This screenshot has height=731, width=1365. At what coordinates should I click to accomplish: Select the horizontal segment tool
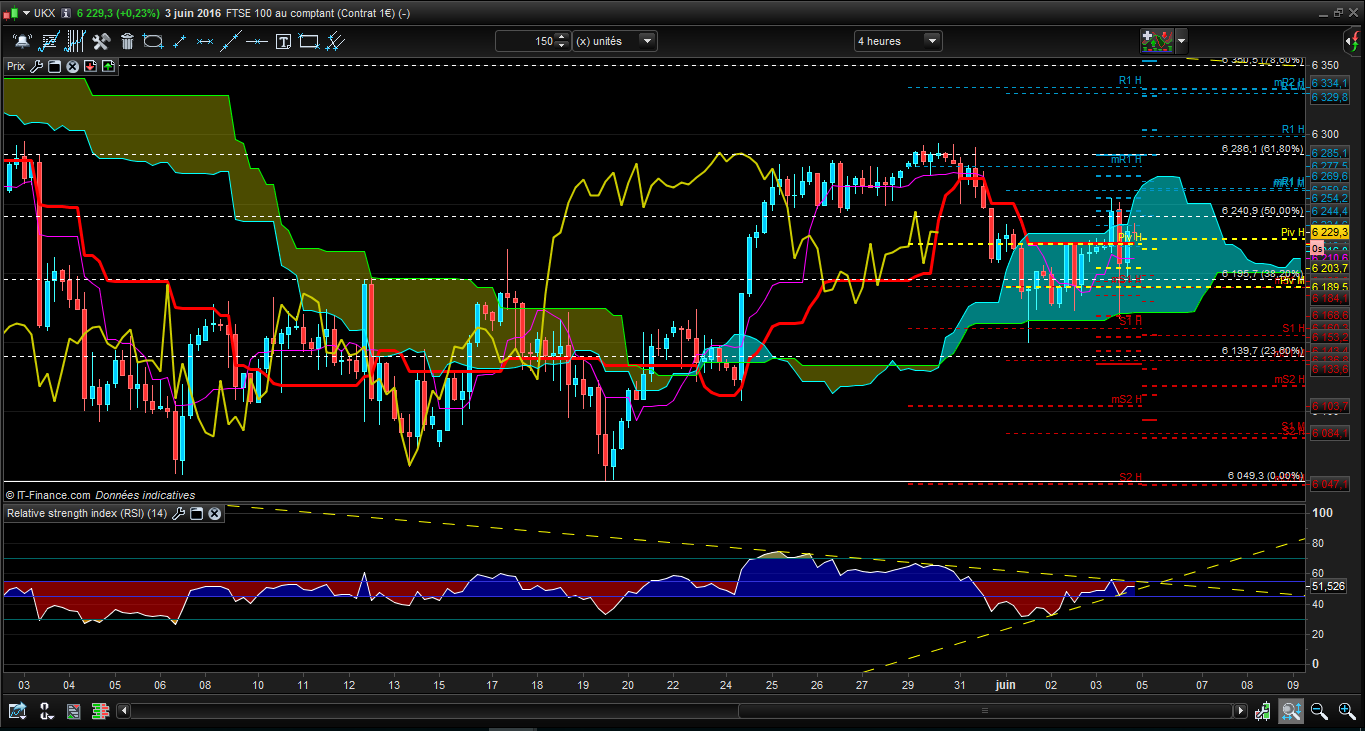(x=205, y=41)
